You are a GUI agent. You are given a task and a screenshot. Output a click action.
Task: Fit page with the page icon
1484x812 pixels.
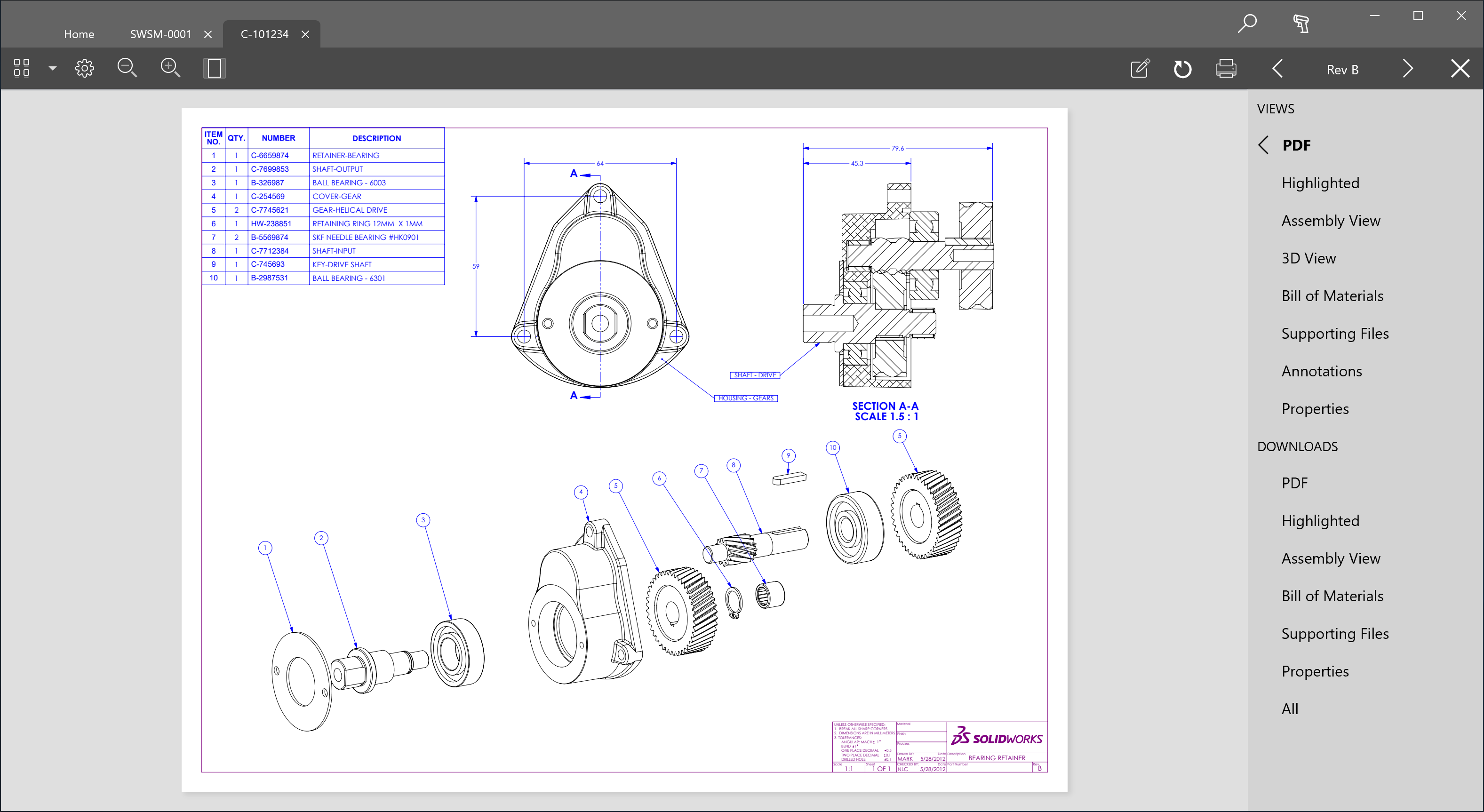pos(214,68)
